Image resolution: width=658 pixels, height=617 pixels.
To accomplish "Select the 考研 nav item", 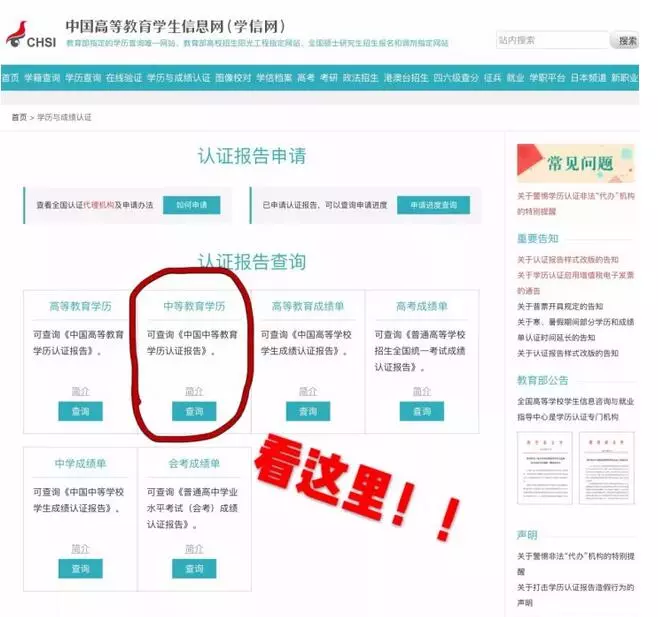I will 329,78.
